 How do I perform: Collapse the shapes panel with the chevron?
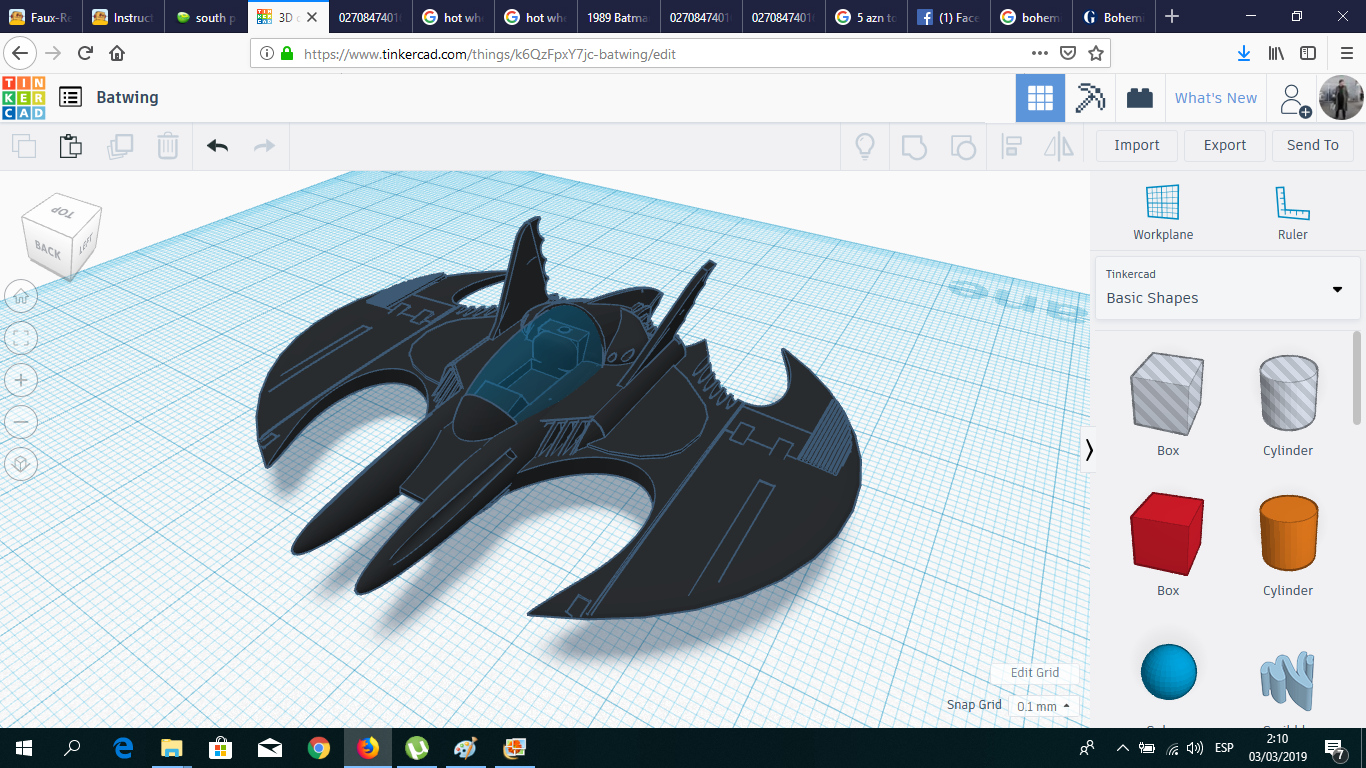(x=1089, y=450)
